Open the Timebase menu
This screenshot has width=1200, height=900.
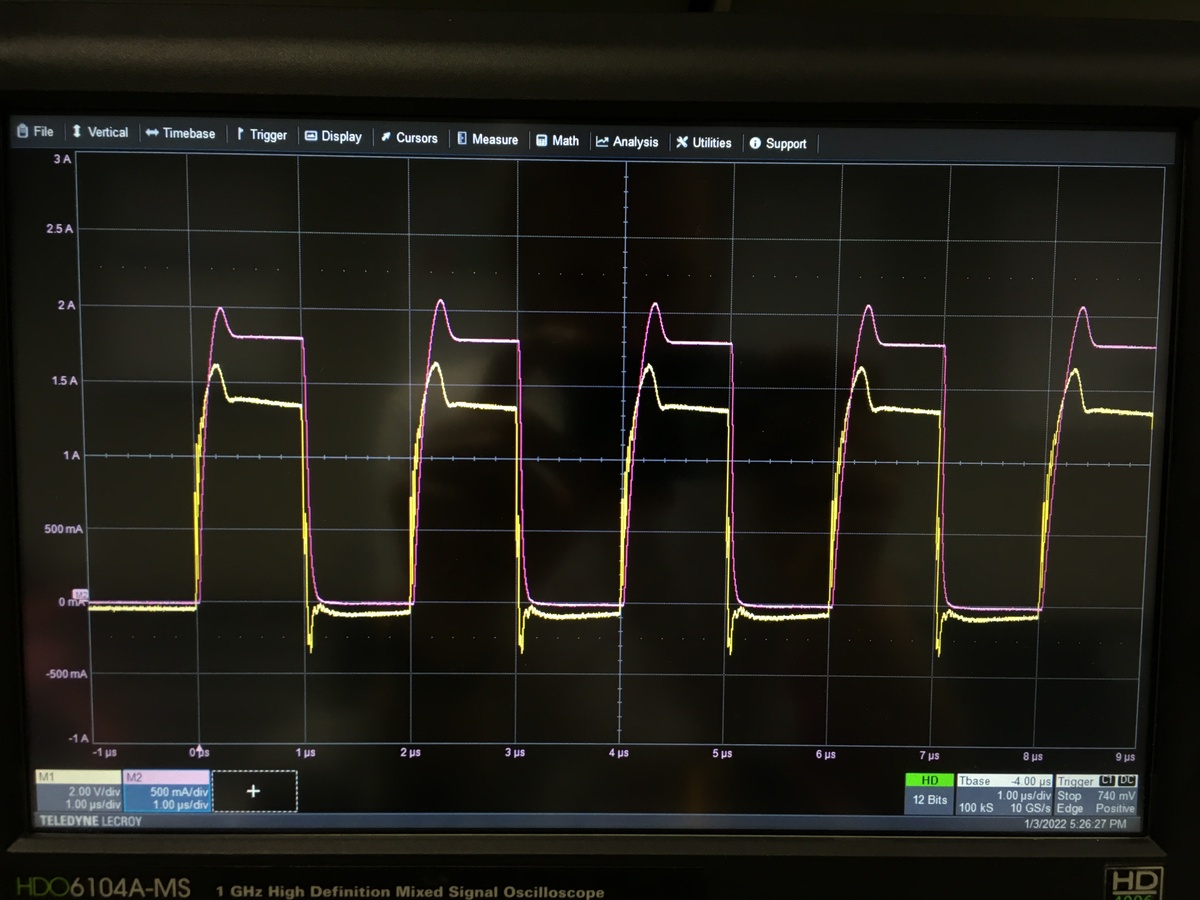pyautogui.click(x=180, y=133)
